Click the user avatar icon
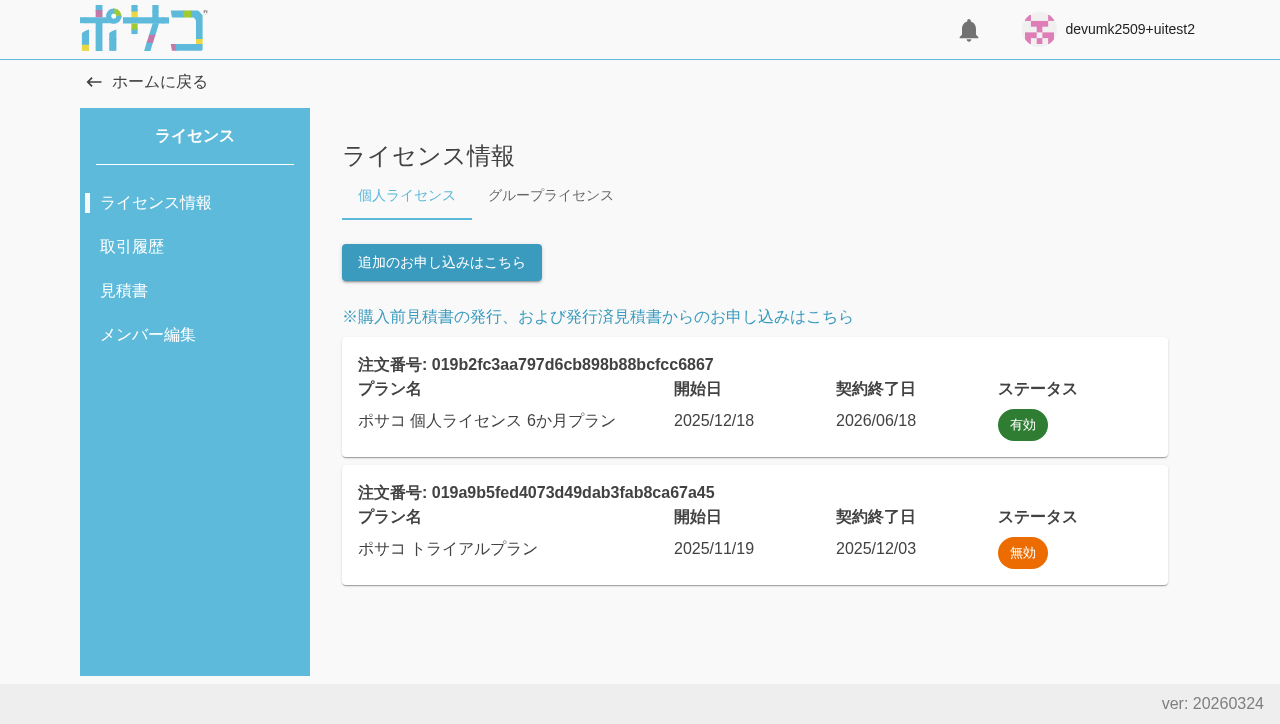1280x724 pixels. [1039, 29]
